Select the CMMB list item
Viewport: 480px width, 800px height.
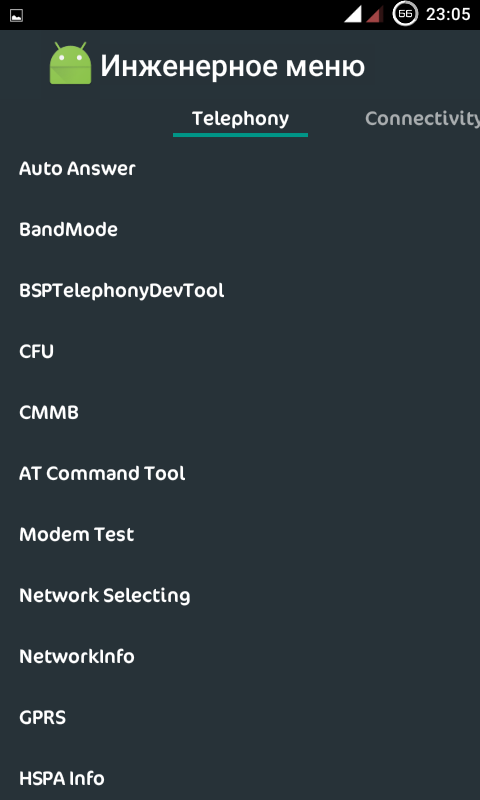[240, 413]
